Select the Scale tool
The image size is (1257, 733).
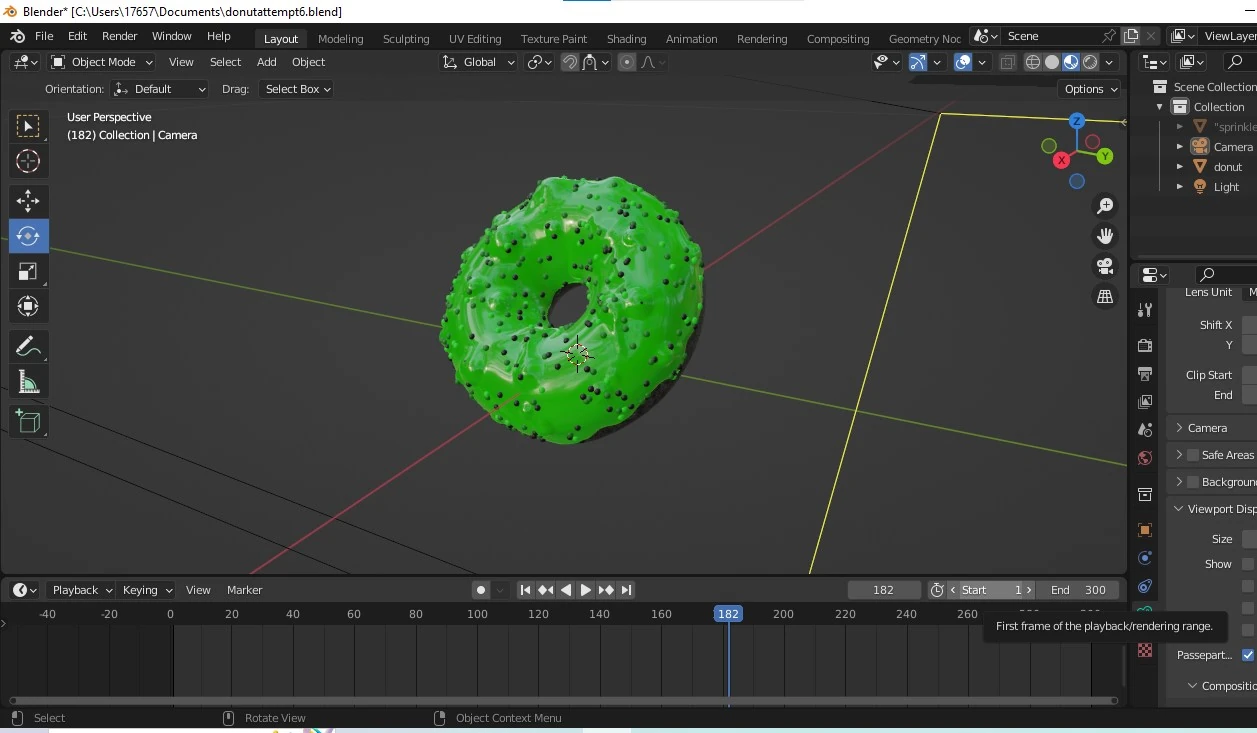[x=28, y=271]
